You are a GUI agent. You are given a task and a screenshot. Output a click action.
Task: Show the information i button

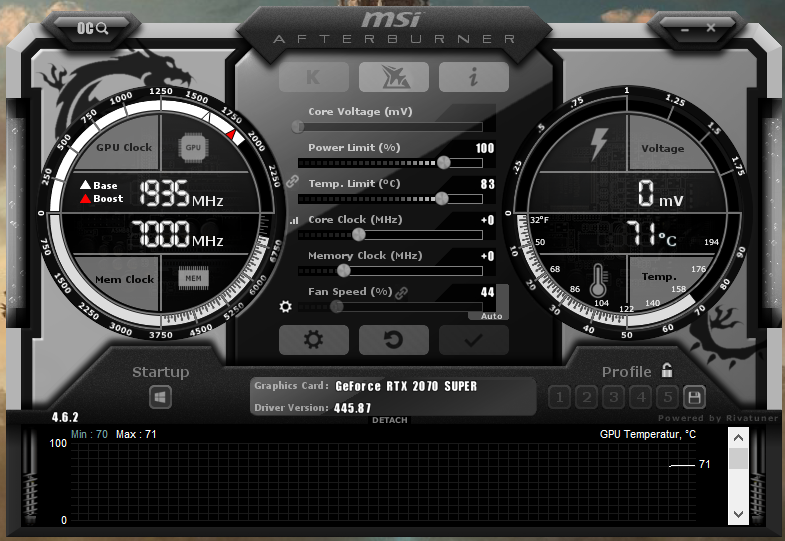[474, 77]
